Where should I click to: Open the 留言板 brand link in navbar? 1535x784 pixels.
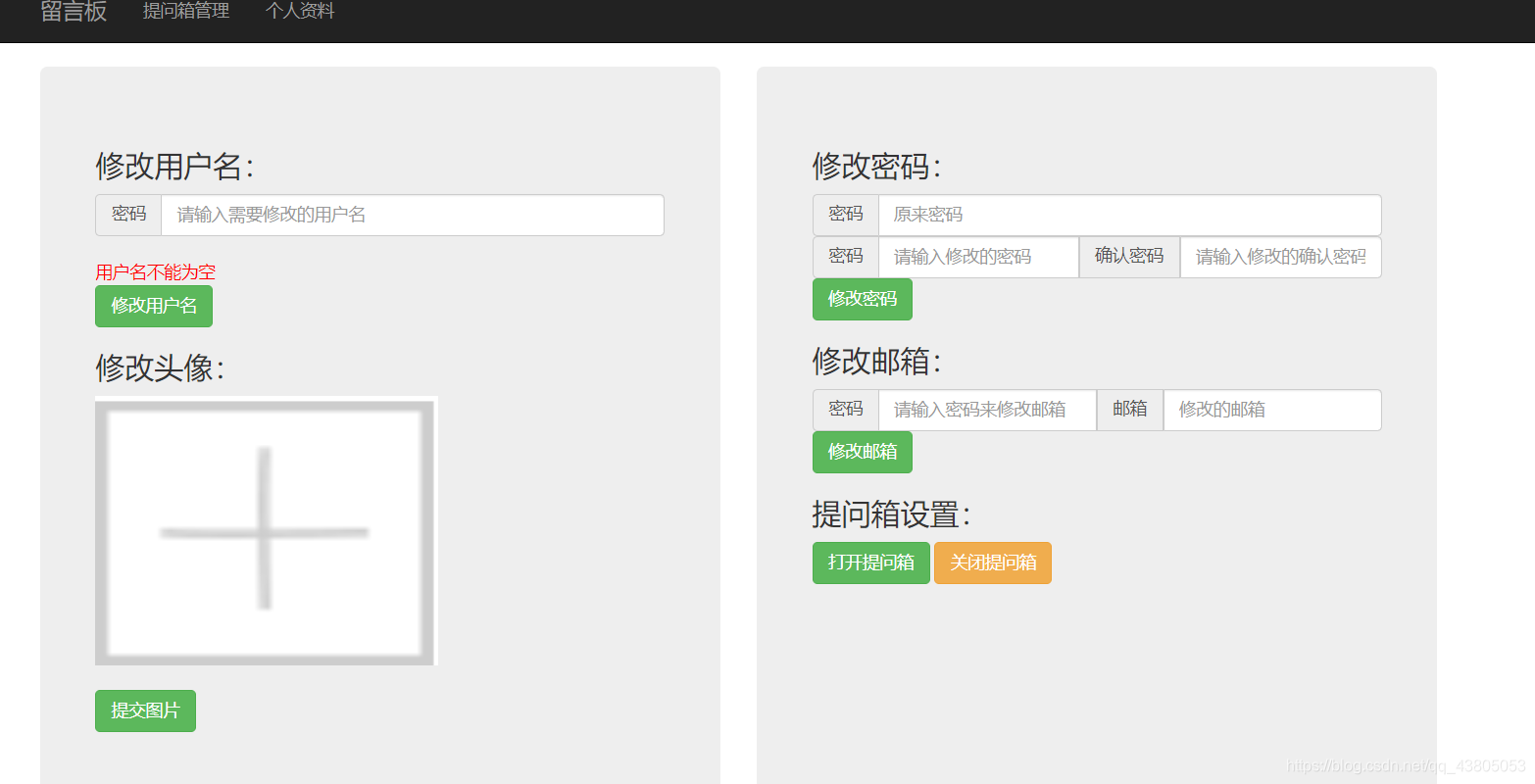click(74, 12)
